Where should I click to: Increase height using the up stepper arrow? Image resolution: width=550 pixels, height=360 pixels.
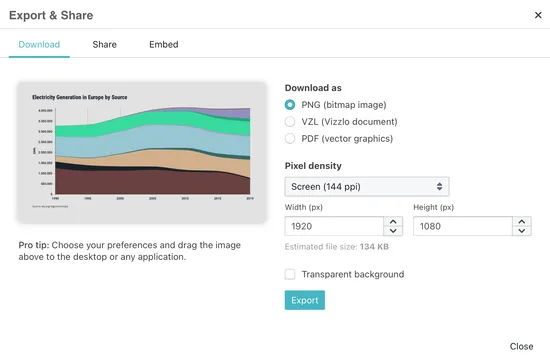522,222
